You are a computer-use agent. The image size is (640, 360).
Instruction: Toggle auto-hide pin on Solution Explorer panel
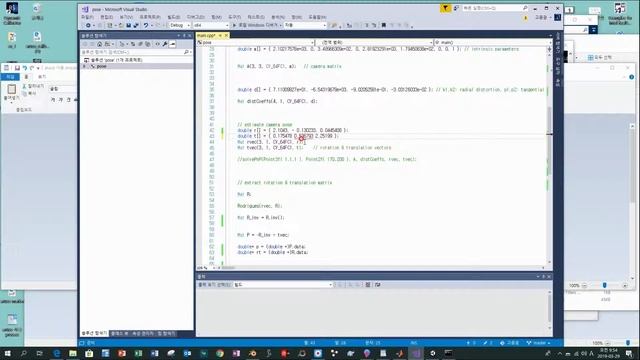(184, 36)
